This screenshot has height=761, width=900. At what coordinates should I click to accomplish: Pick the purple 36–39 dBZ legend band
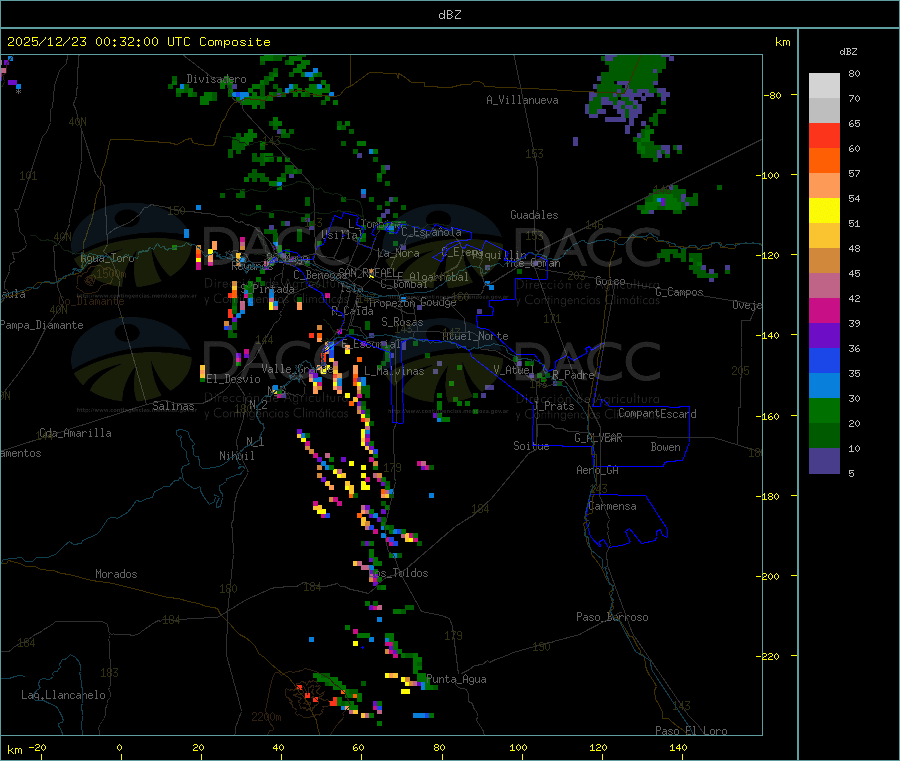824,336
